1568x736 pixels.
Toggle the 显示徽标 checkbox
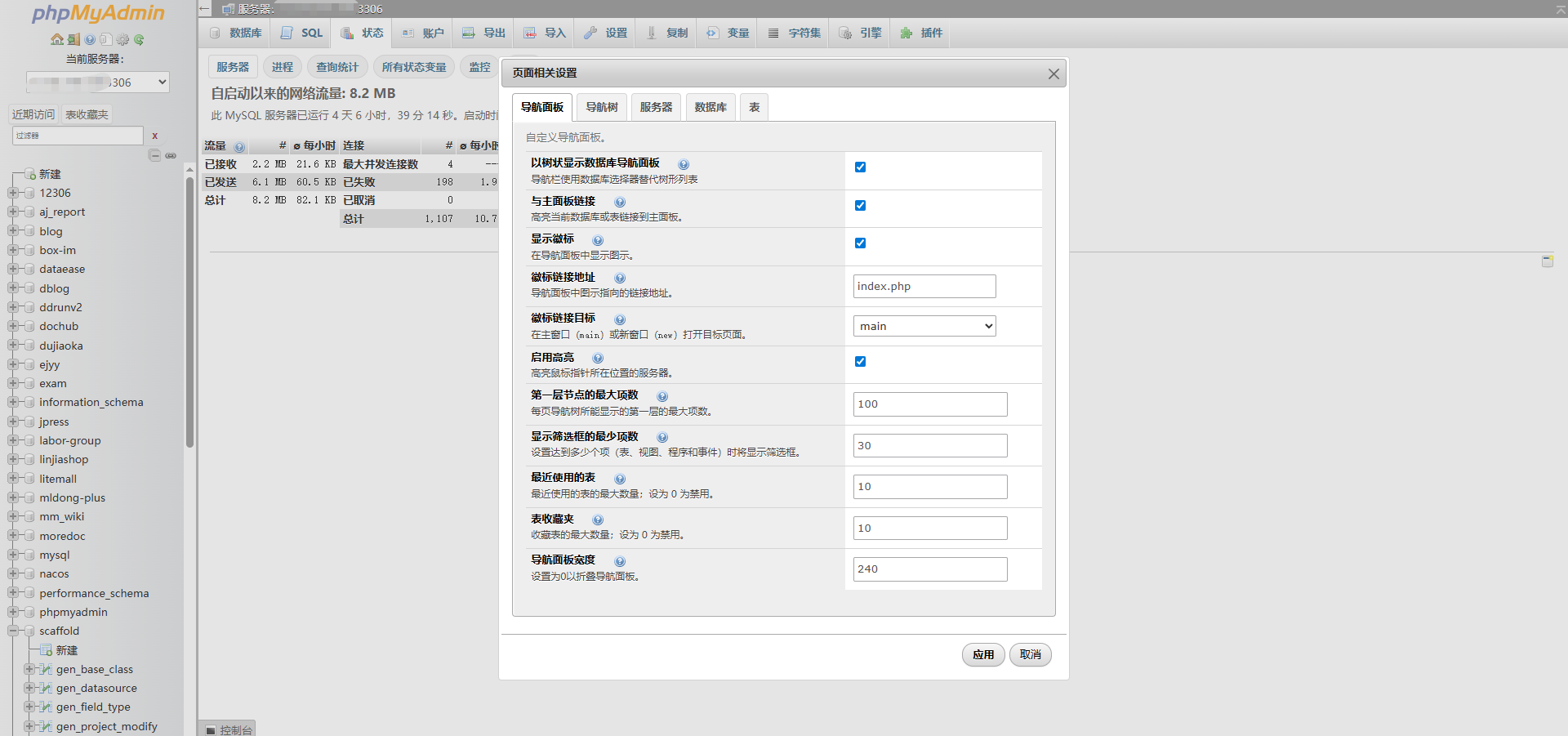pyautogui.click(x=860, y=243)
